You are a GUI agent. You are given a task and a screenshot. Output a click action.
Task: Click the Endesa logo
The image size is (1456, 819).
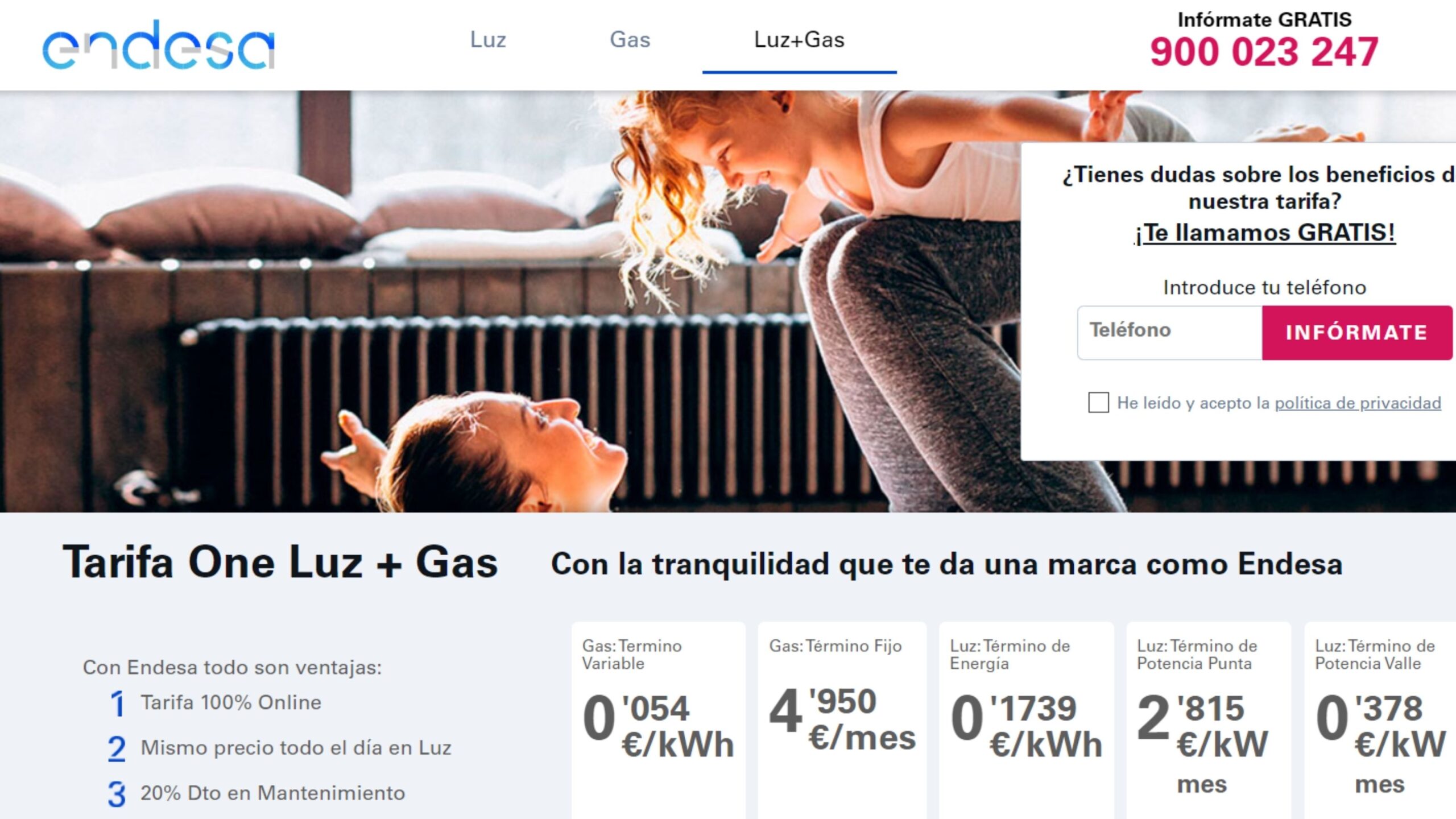(159, 45)
